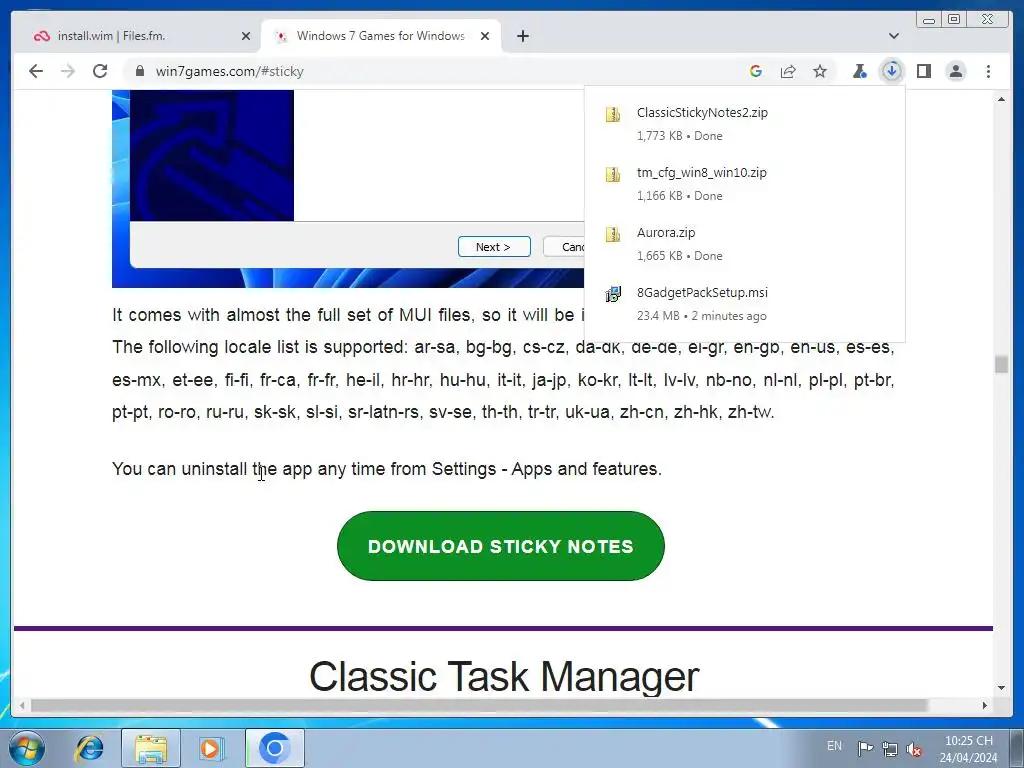
Task: Click the scroll up arrow
Action: pyautogui.click(x=1001, y=99)
